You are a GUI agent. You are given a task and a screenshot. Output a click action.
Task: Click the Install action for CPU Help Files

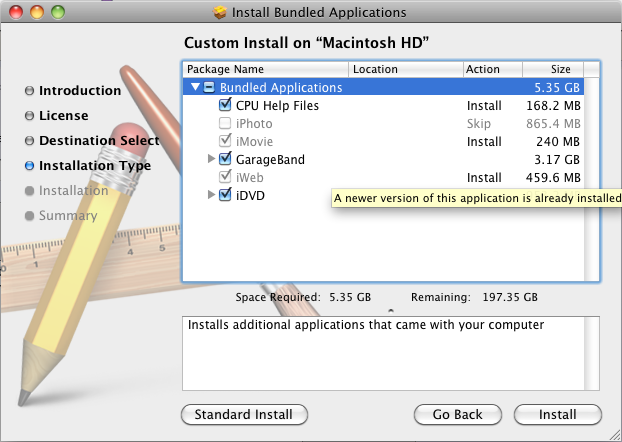coord(484,106)
